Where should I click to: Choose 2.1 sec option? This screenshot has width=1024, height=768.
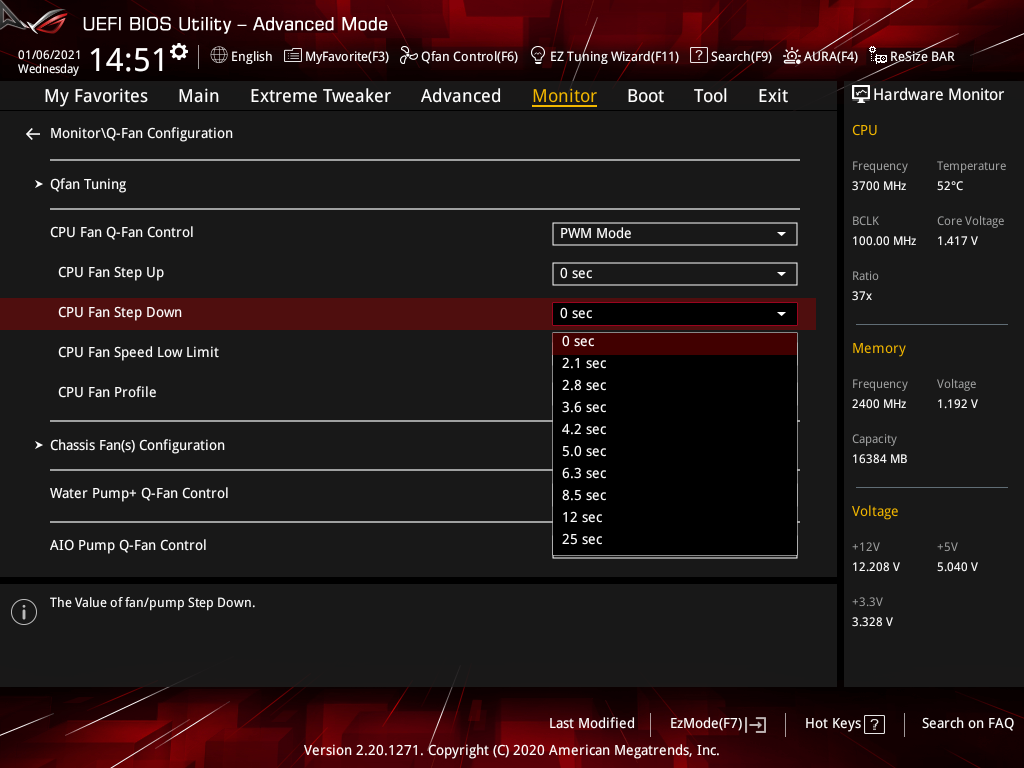coord(675,364)
